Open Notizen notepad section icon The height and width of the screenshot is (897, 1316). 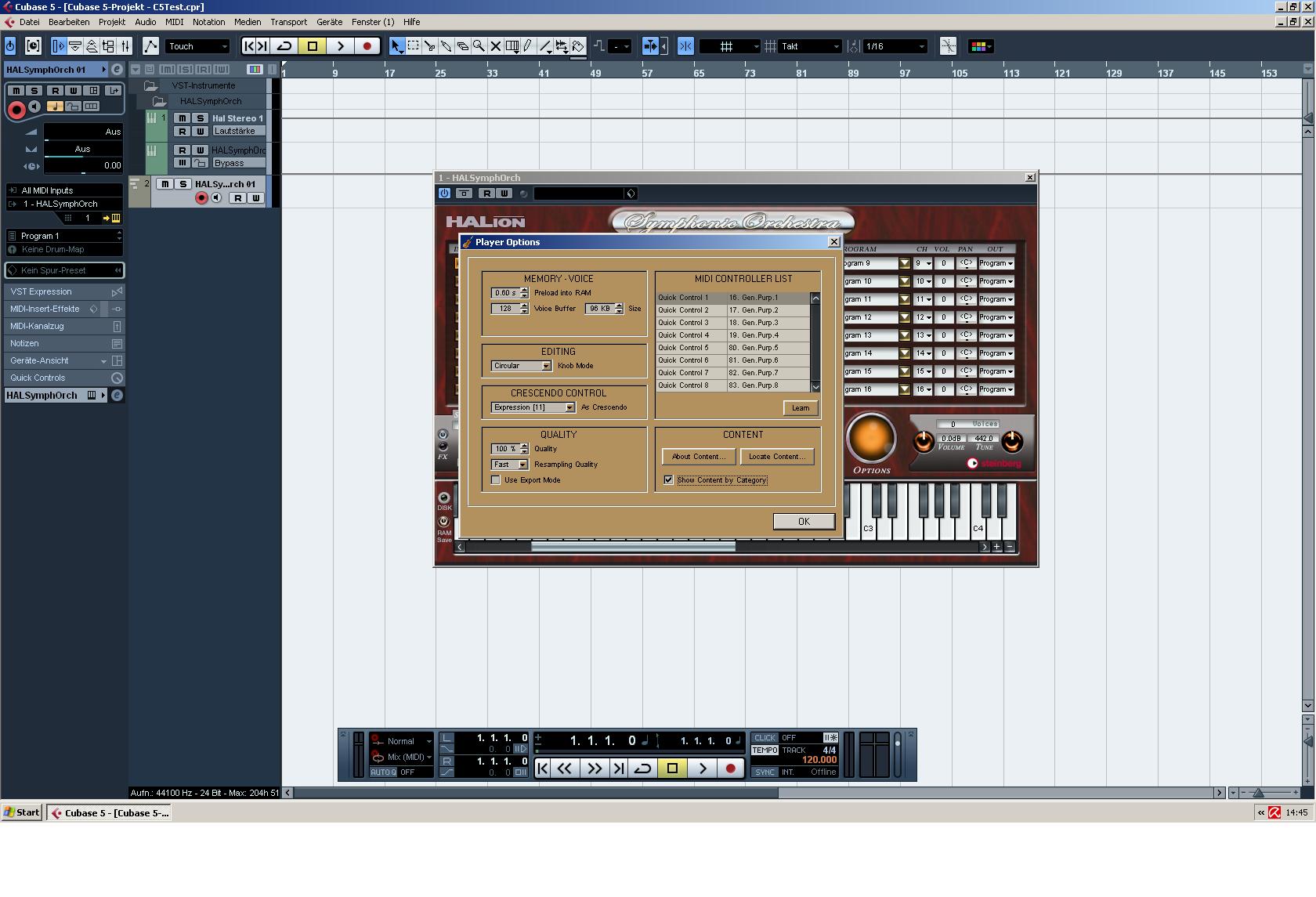(117, 343)
